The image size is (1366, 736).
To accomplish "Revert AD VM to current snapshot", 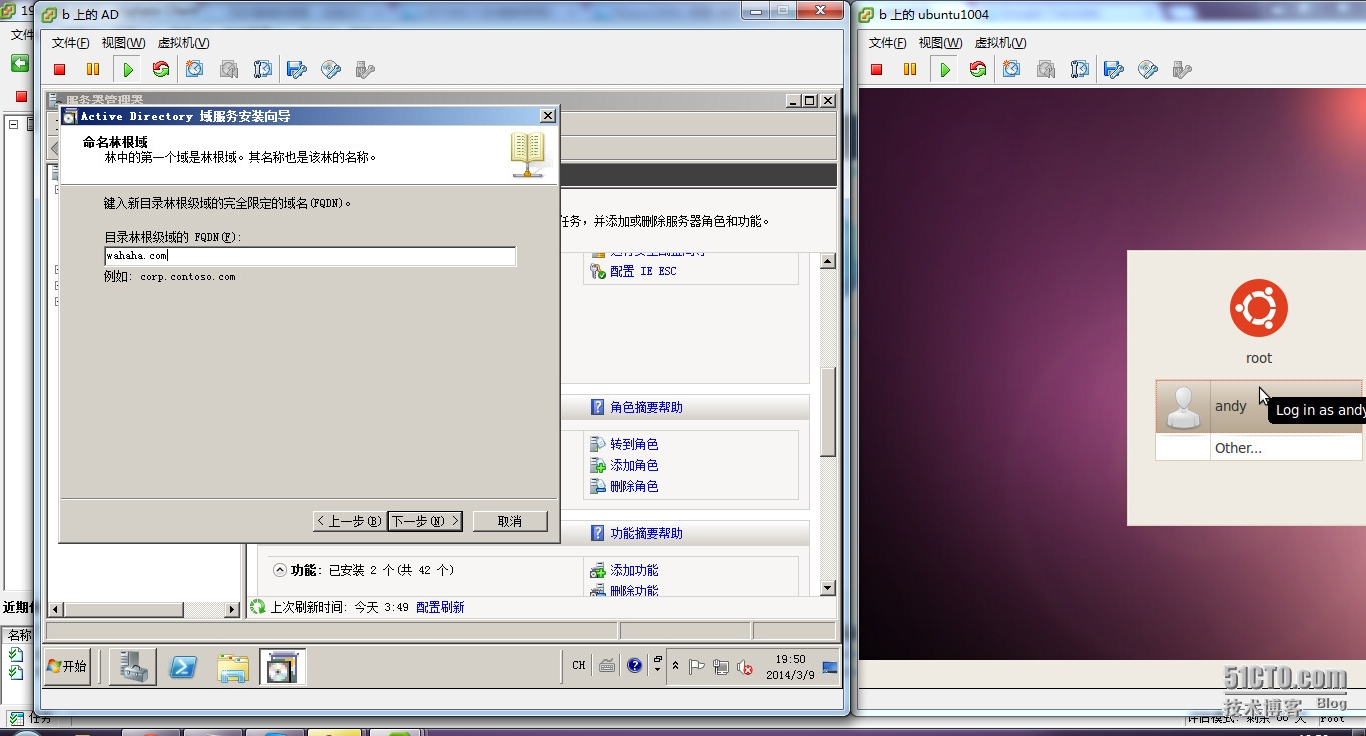I will [229, 69].
